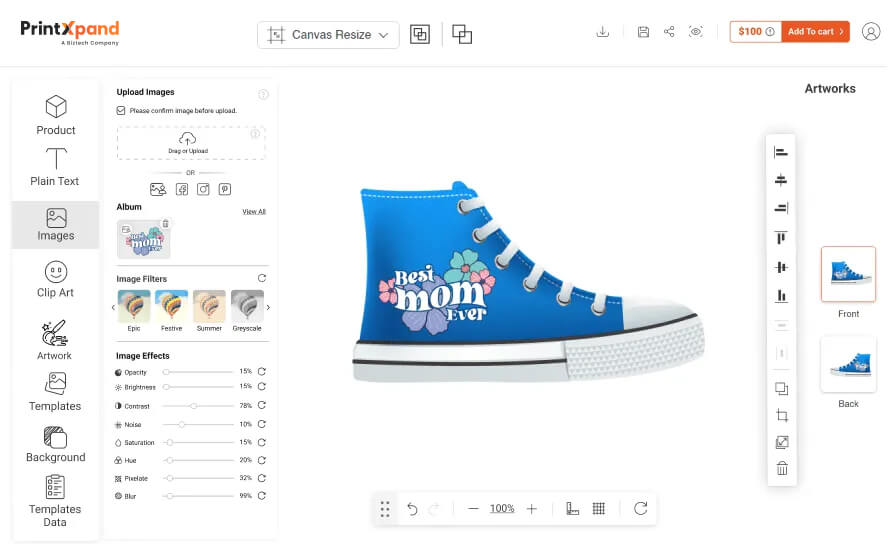Open the Canvas Resize dropdown
This screenshot has width=896, height=556.
click(328, 35)
